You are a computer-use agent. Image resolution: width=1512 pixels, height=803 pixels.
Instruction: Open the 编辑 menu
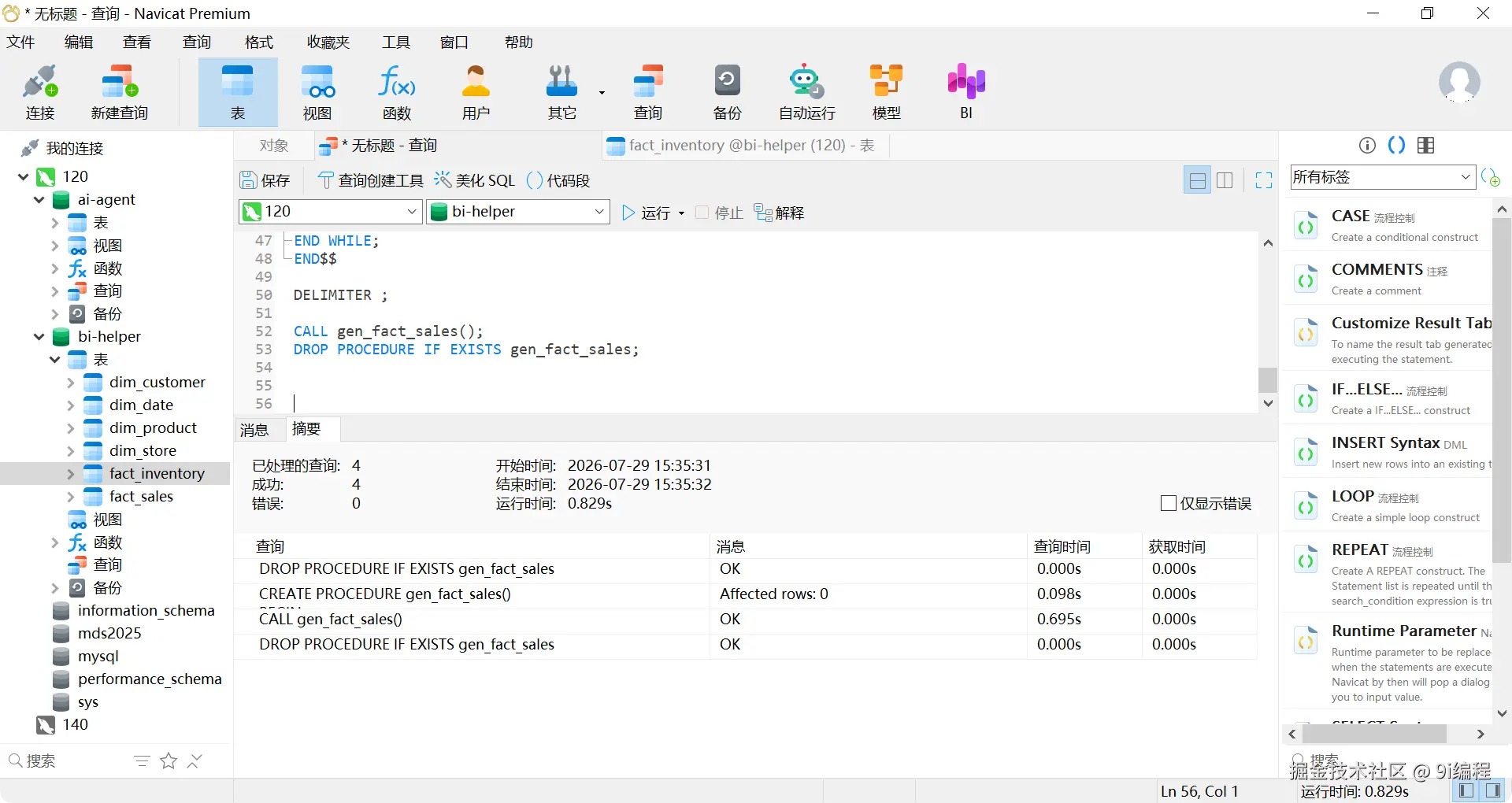tap(79, 42)
